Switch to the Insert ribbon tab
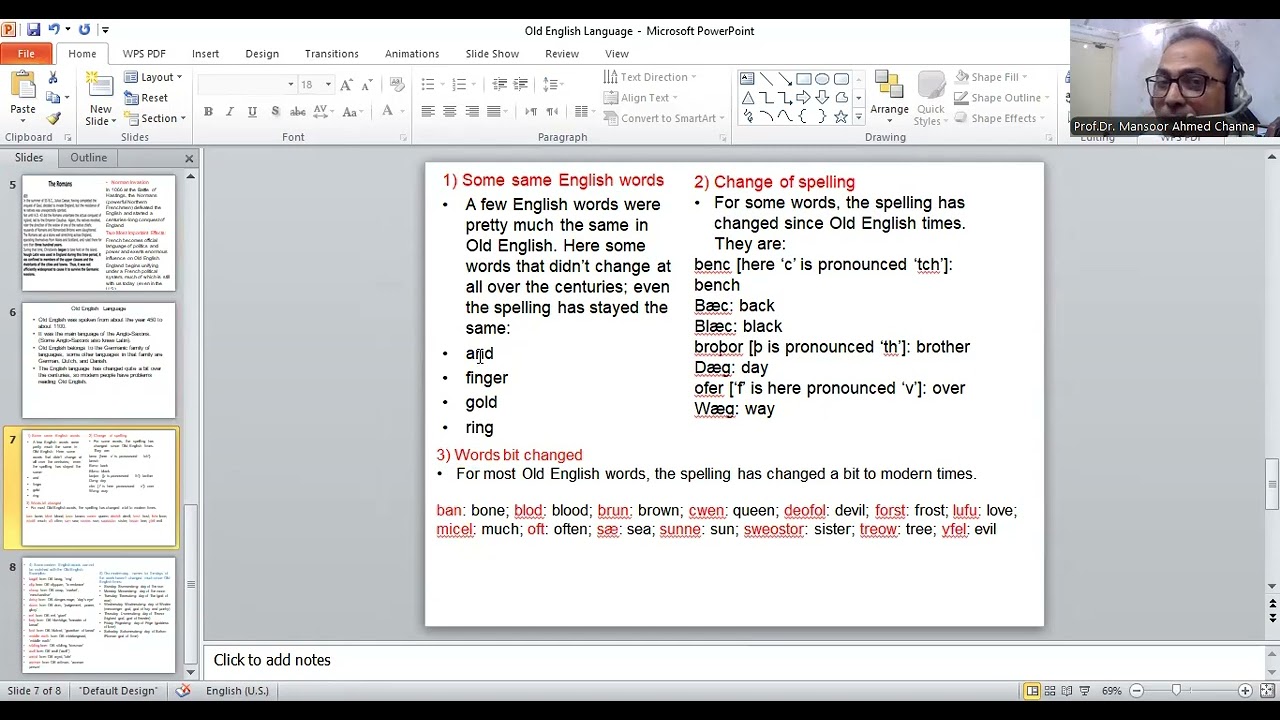1280x720 pixels. pyautogui.click(x=205, y=54)
